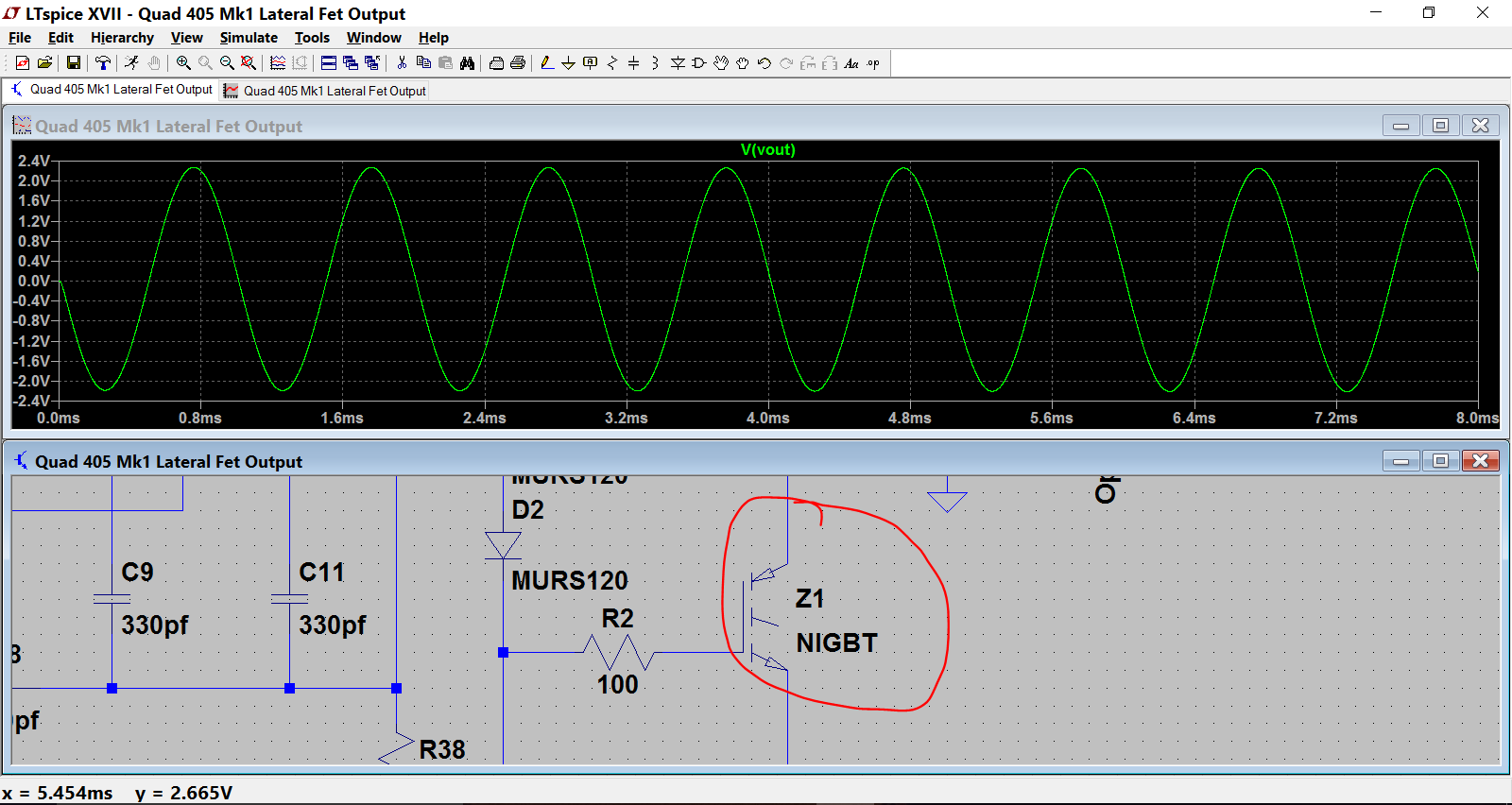
Task: Zoom to fit the full extents
Action: point(249,63)
